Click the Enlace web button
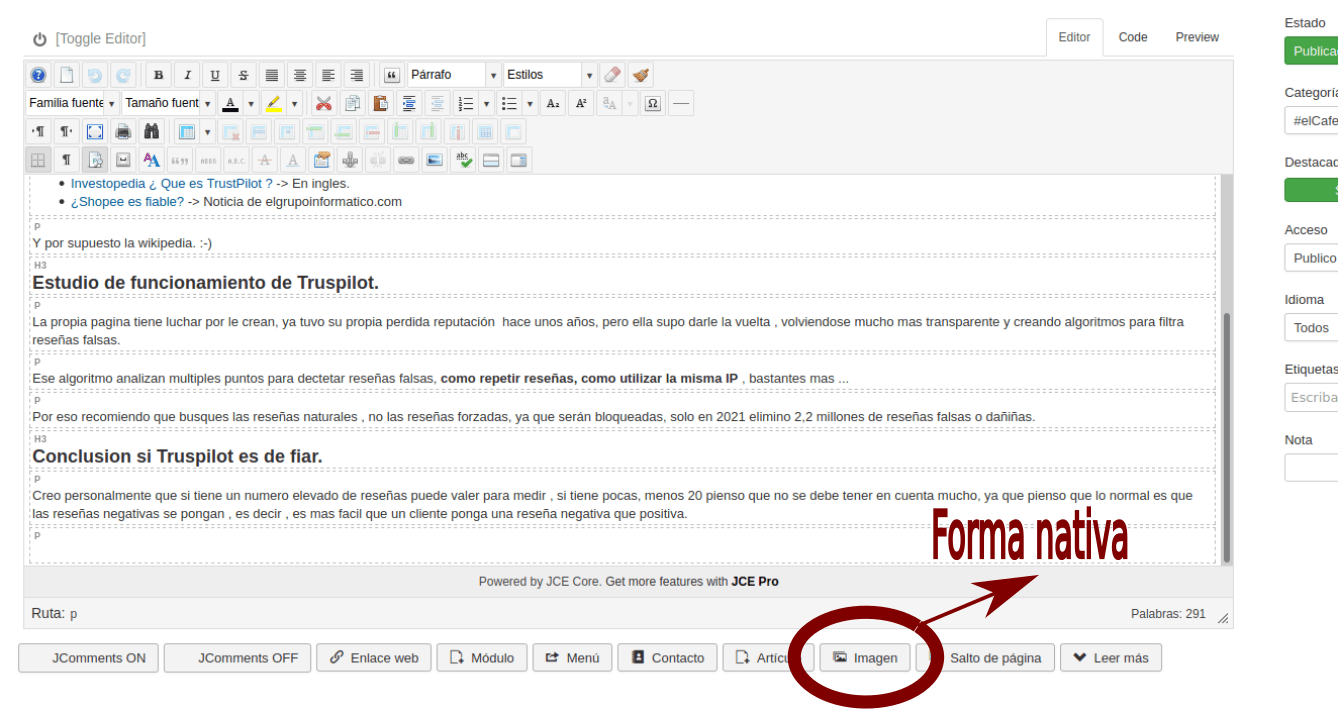Screen dimensions: 1338x716 [374, 658]
